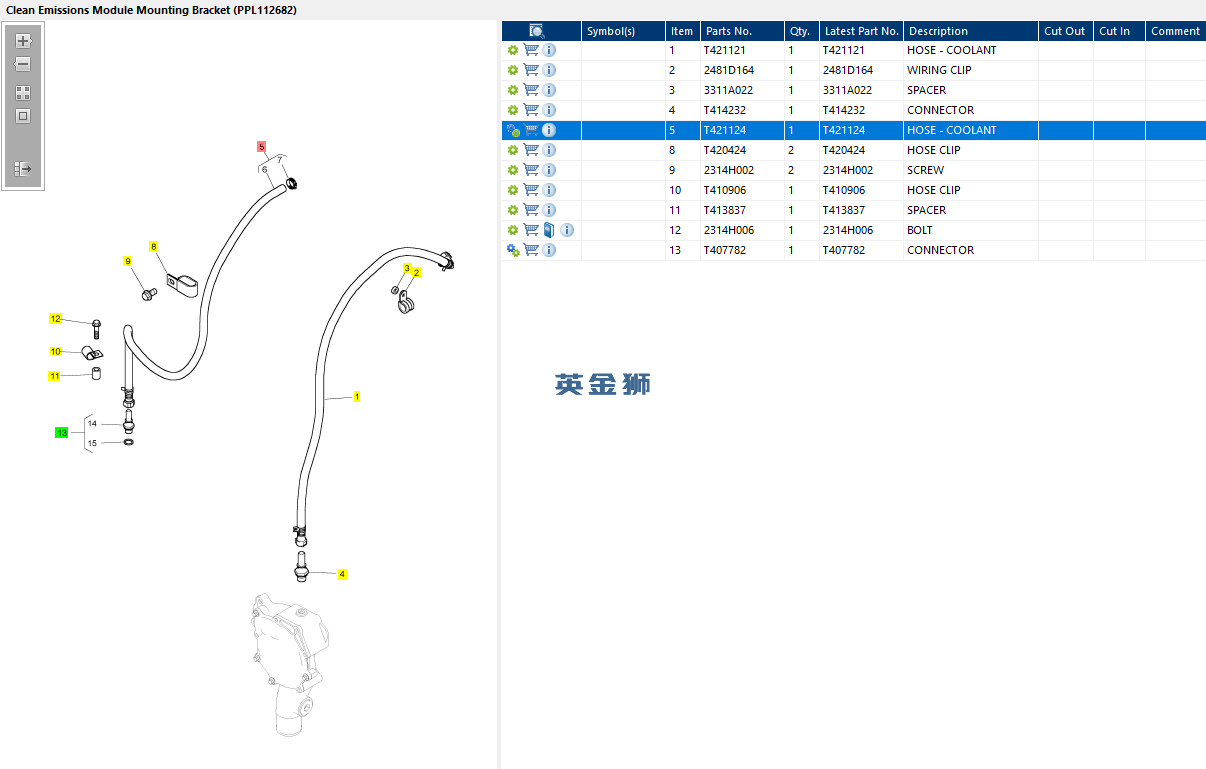Click the Symbol(s) column header
The width and height of the screenshot is (1206, 769).
(624, 31)
